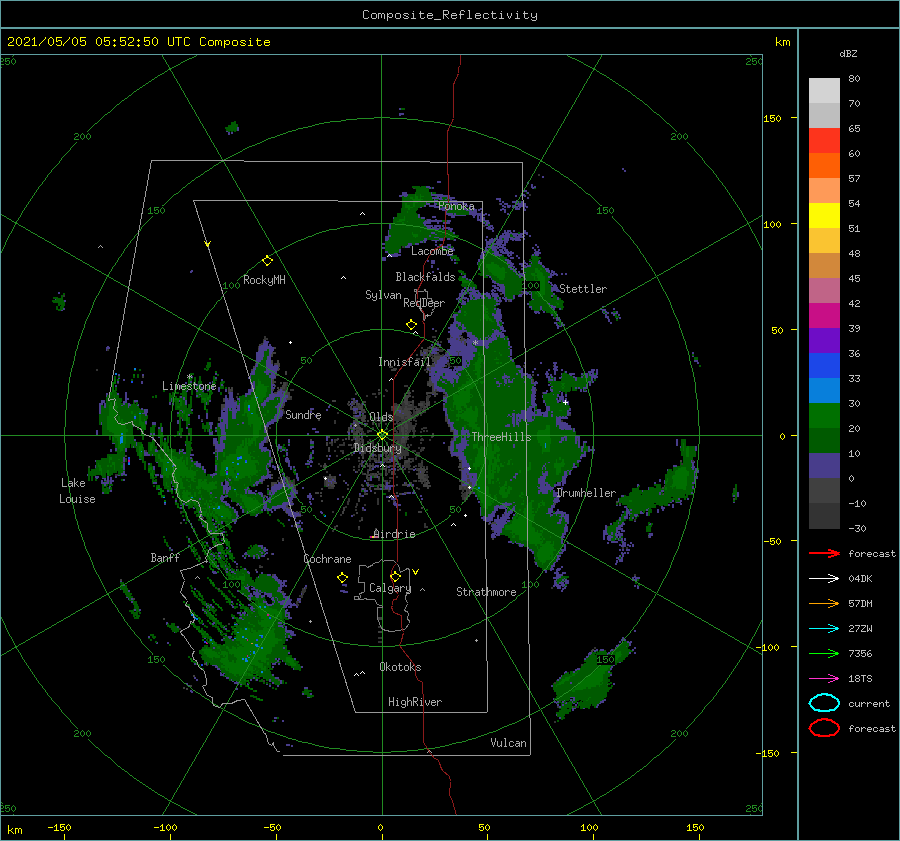Click the RedDeer city label
Viewport: 900px width, 841px height.
coord(424,303)
